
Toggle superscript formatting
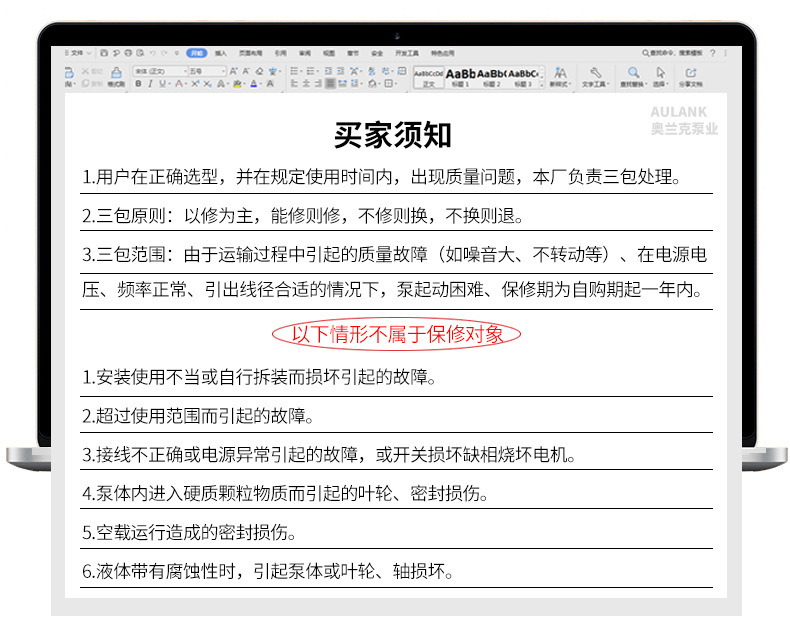point(195,84)
